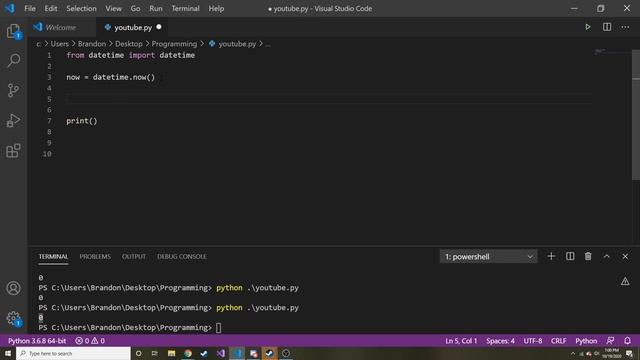Click line 1 from datetime import statement

(x=131, y=55)
